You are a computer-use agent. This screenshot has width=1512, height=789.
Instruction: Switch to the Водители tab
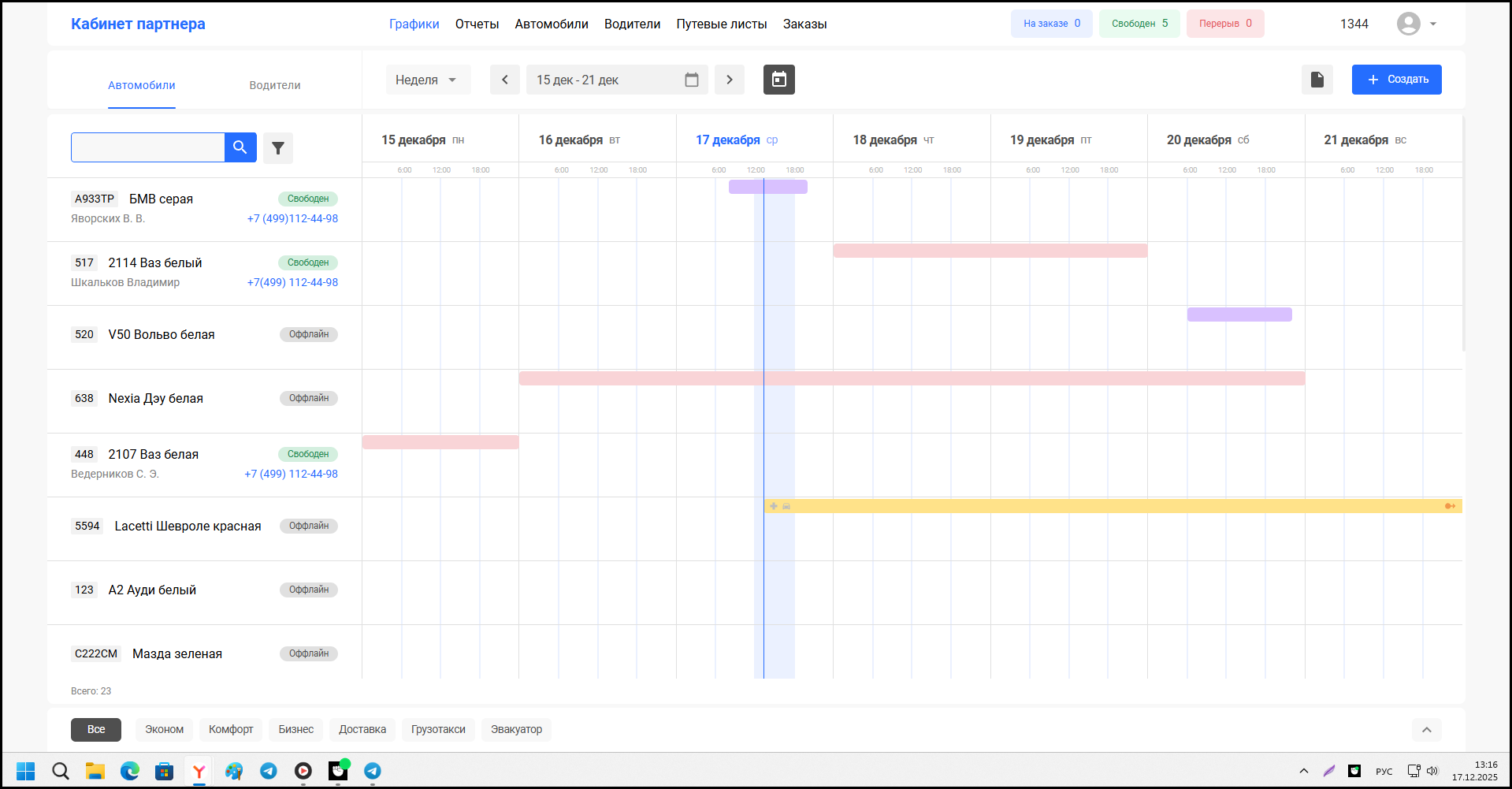(274, 85)
